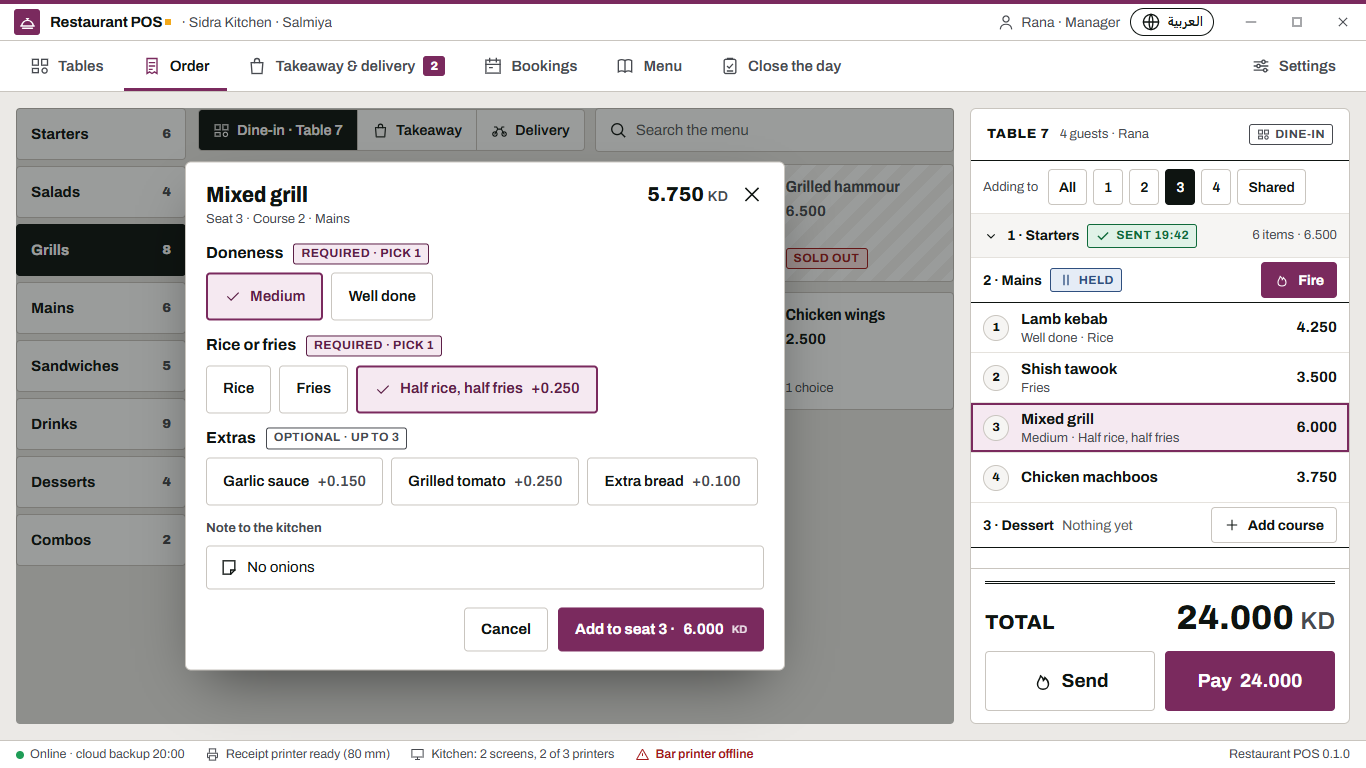Screen dimensions: 1366x768
Task: Click the seat 1 marker beside Lamb kebab
Action: 996,327
